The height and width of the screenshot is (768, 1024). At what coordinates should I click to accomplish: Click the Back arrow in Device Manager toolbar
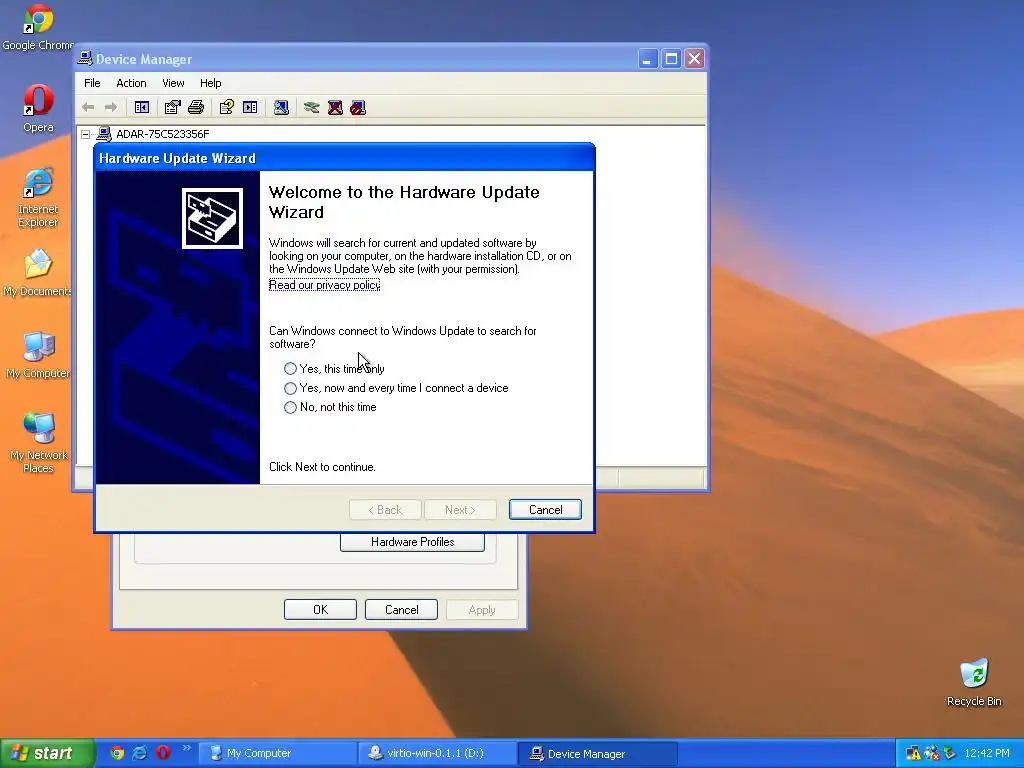88,107
